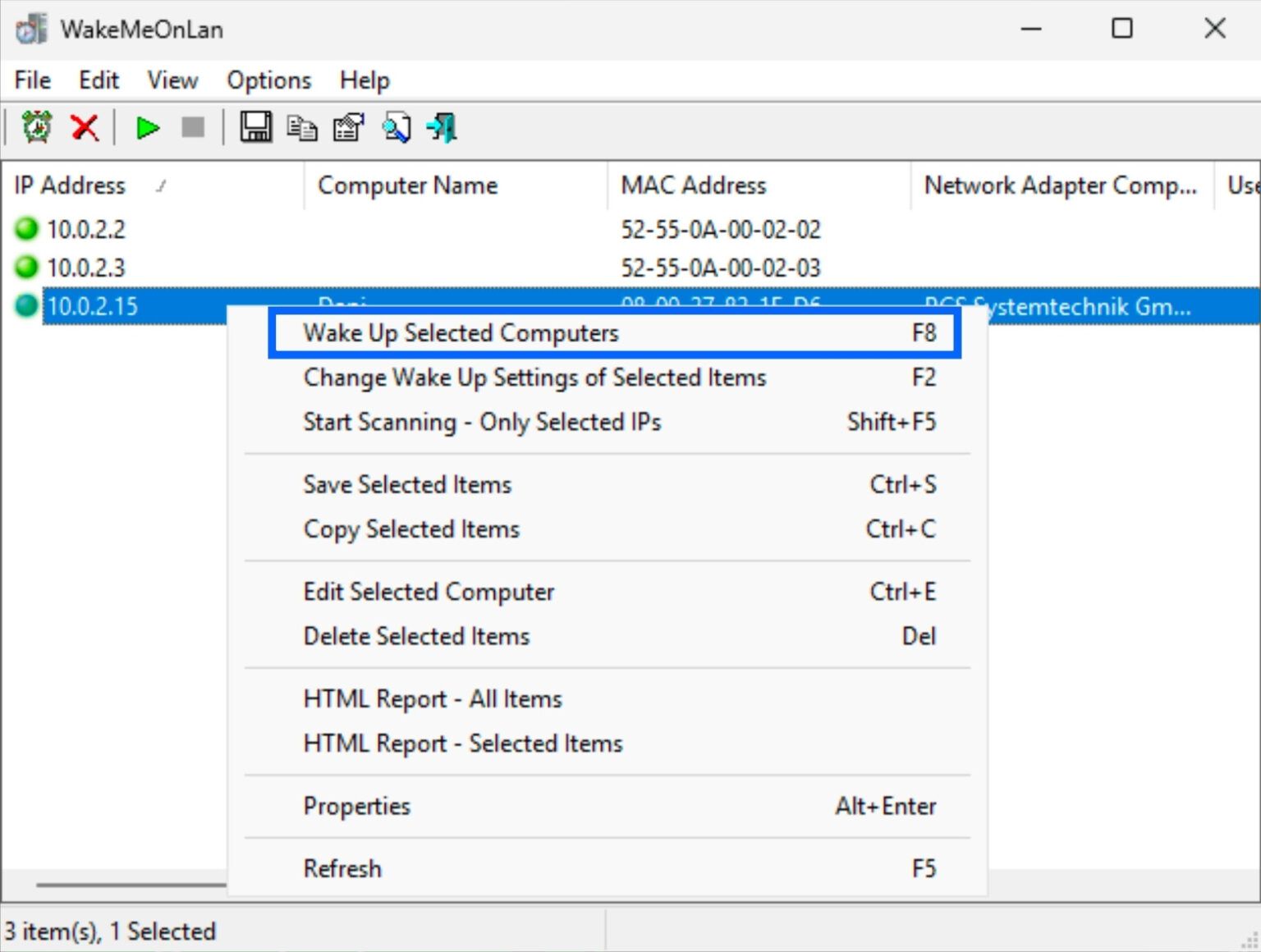
Task: Open the File menu
Action: point(33,80)
